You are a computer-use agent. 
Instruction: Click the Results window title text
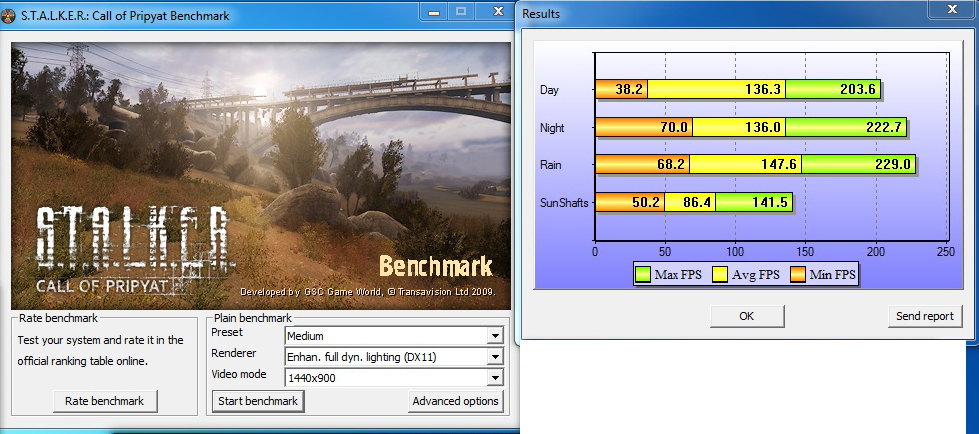541,13
